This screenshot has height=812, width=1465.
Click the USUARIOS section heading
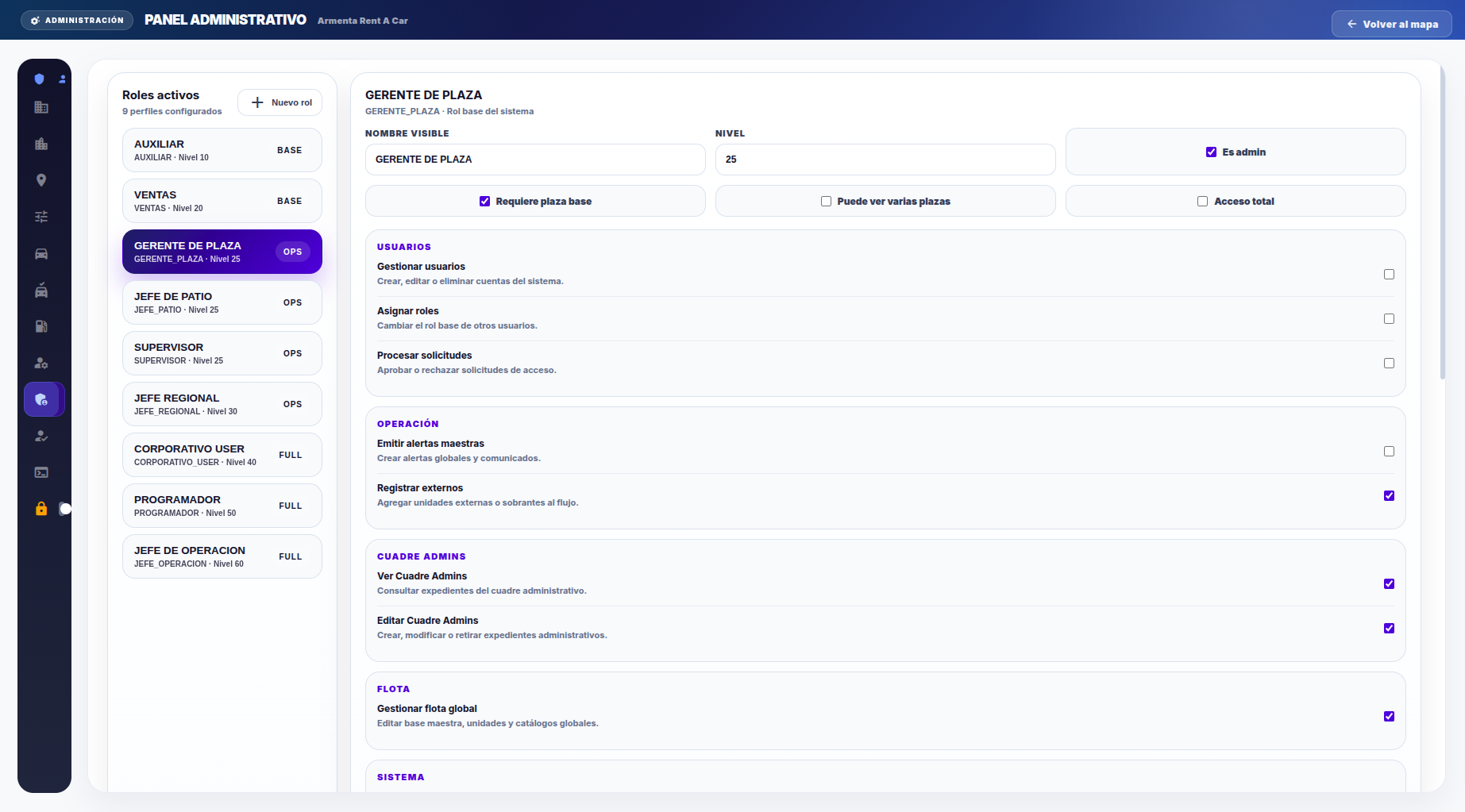tap(404, 247)
